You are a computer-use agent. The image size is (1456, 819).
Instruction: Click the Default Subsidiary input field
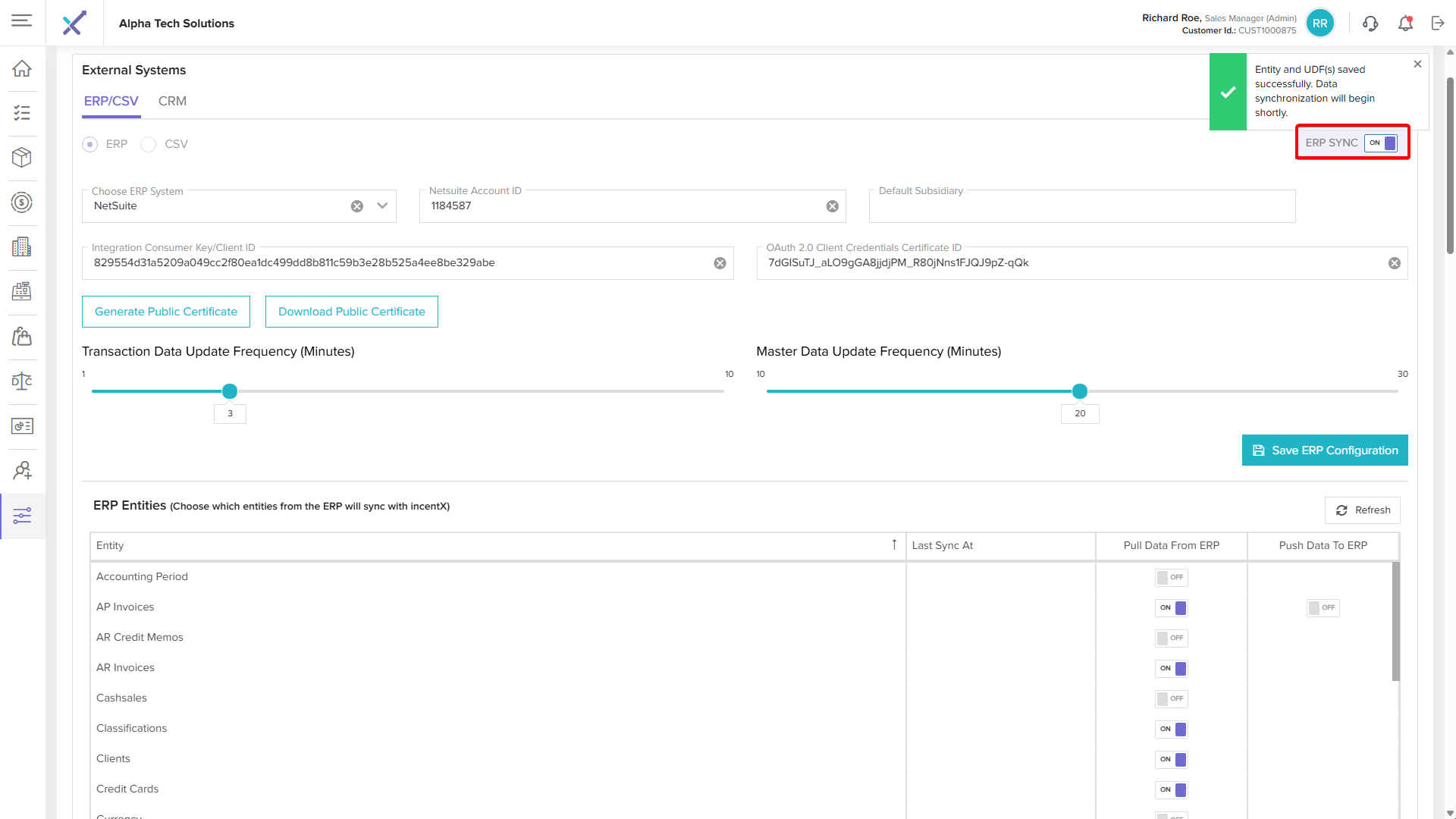(1081, 207)
